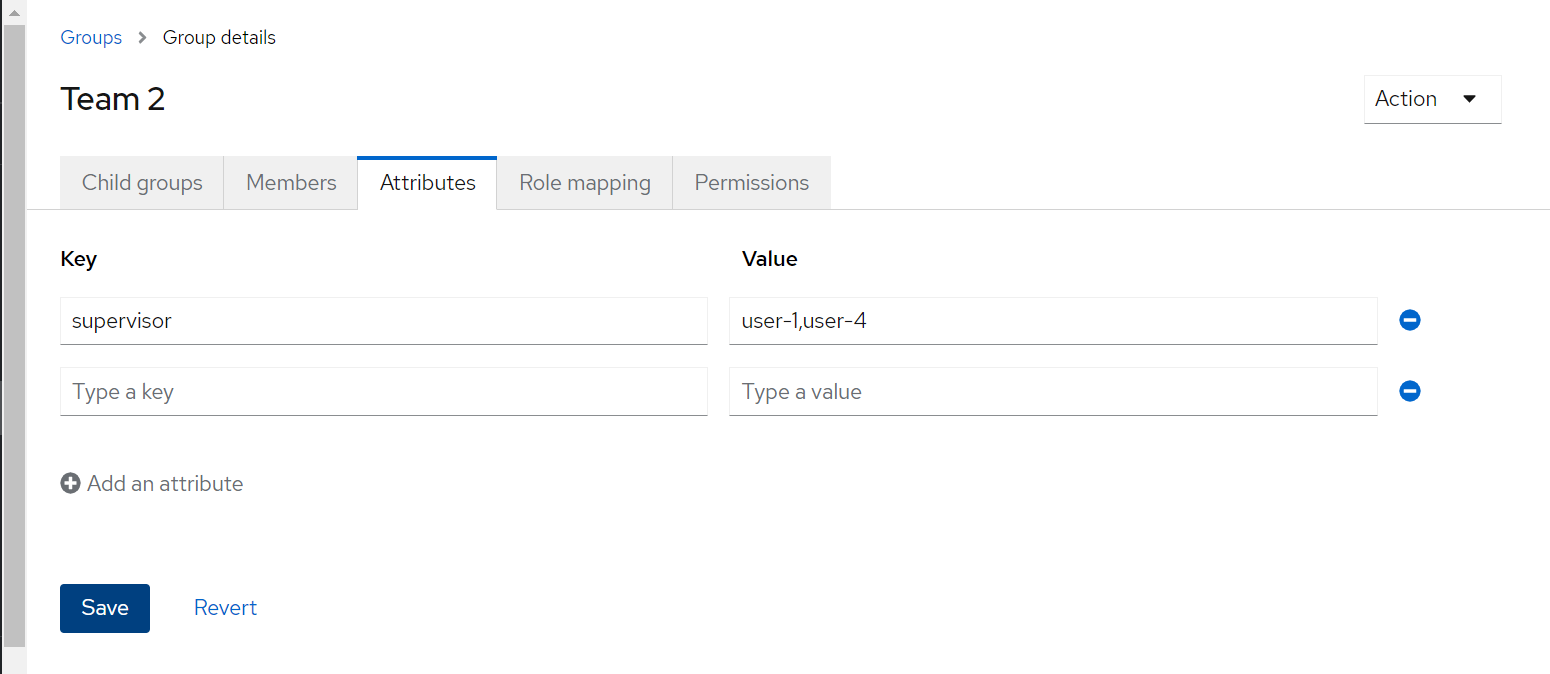The height and width of the screenshot is (674, 1550).
Task: Switch to the Permissions tab
Action: [x=751, y=183]
